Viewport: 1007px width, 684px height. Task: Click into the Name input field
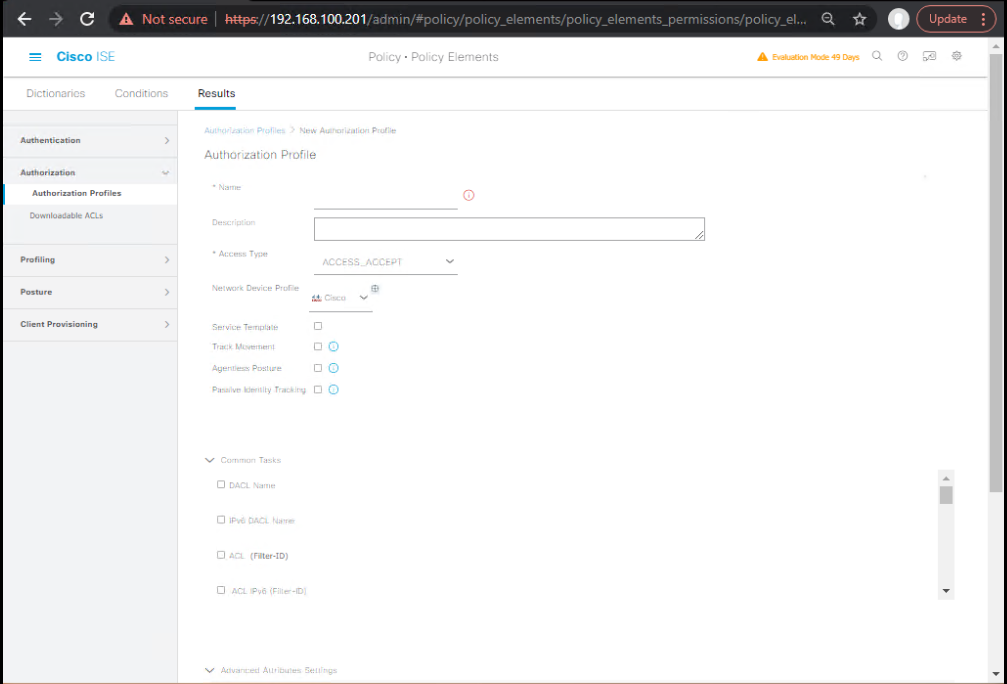click(386, 198)
